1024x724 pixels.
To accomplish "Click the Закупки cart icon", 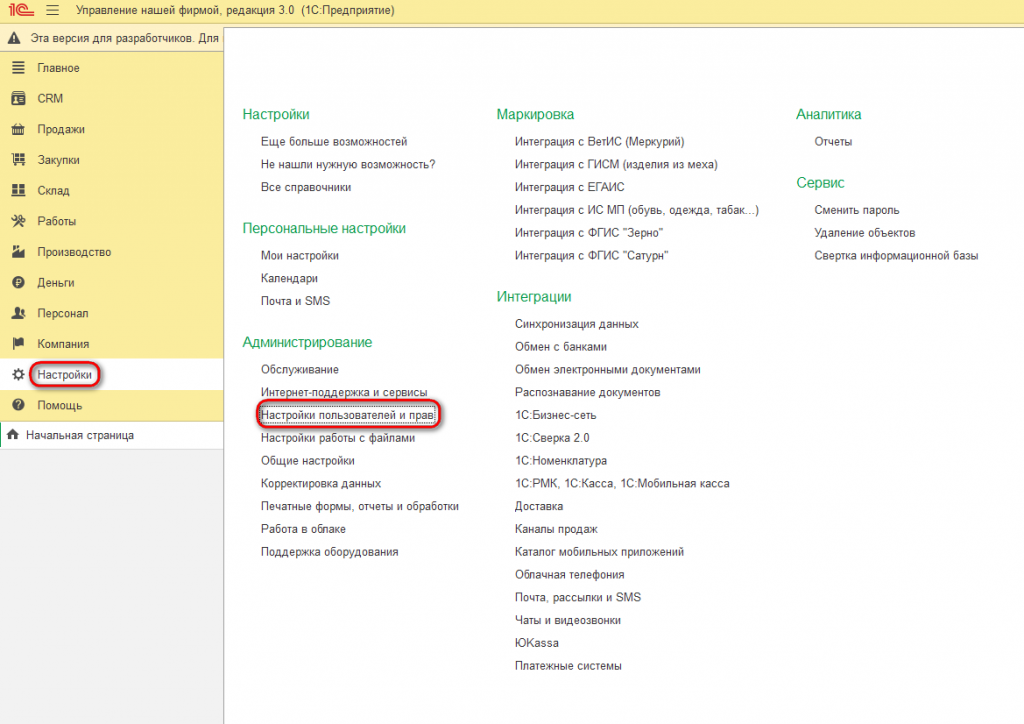I will pyautogui.click(x=18, y=160).
